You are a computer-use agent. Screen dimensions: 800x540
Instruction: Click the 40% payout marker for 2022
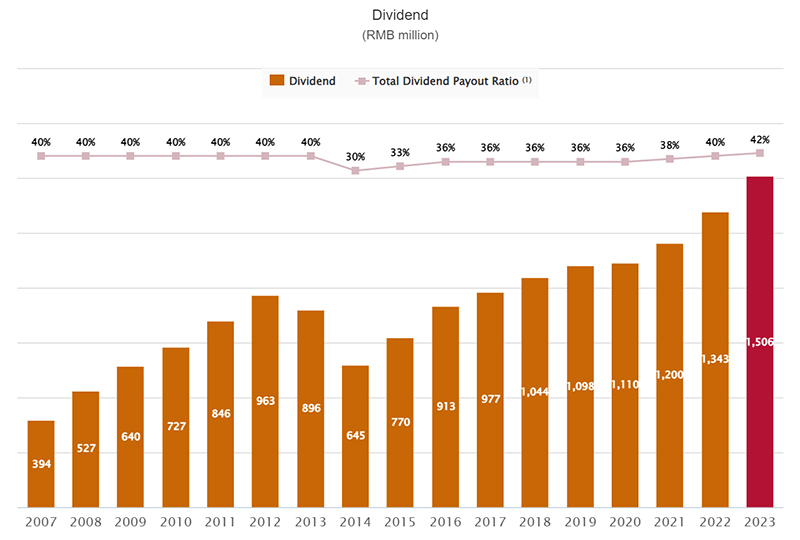[715, 156]
